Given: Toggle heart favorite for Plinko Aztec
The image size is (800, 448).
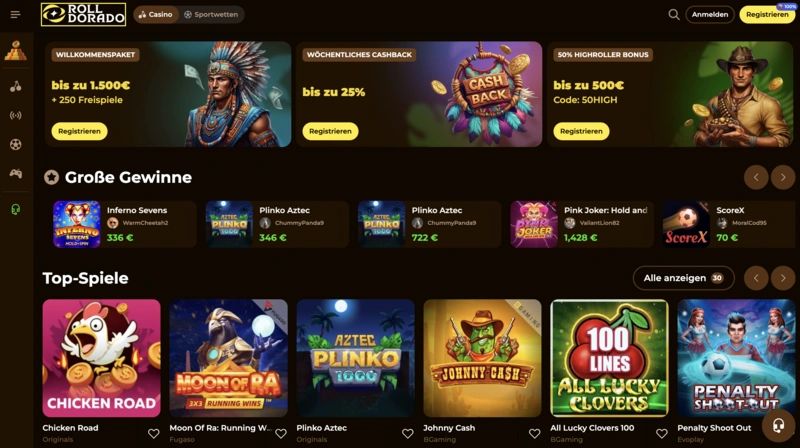Looking at the screenshot, I should coord(408,434).
